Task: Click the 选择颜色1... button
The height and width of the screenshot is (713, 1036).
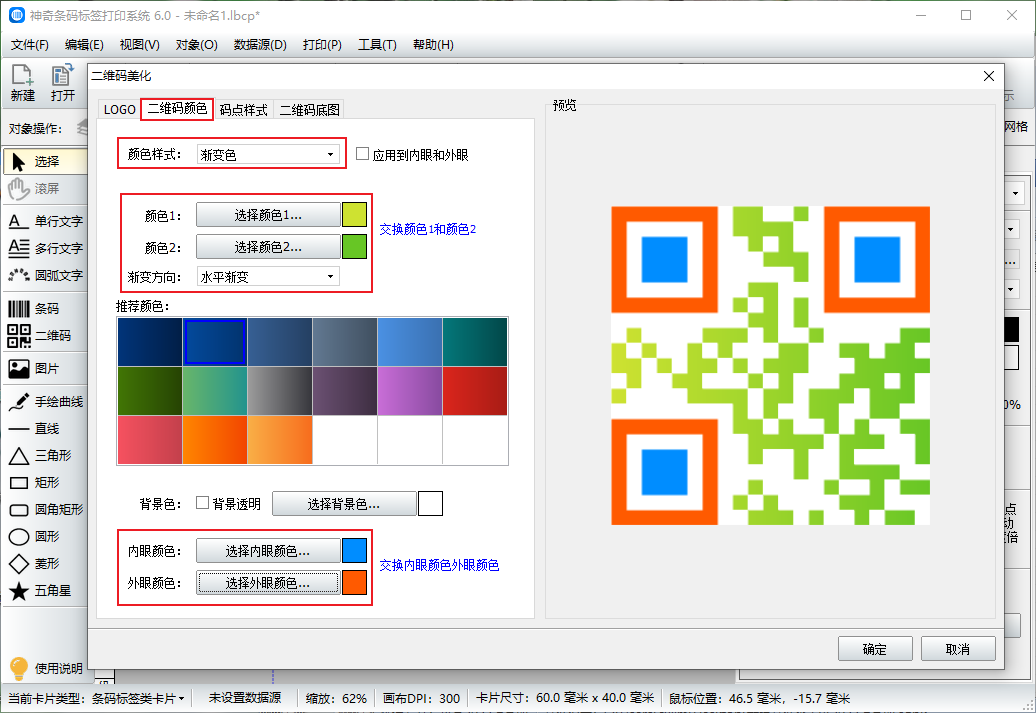Action: click(x=268, y=215)
